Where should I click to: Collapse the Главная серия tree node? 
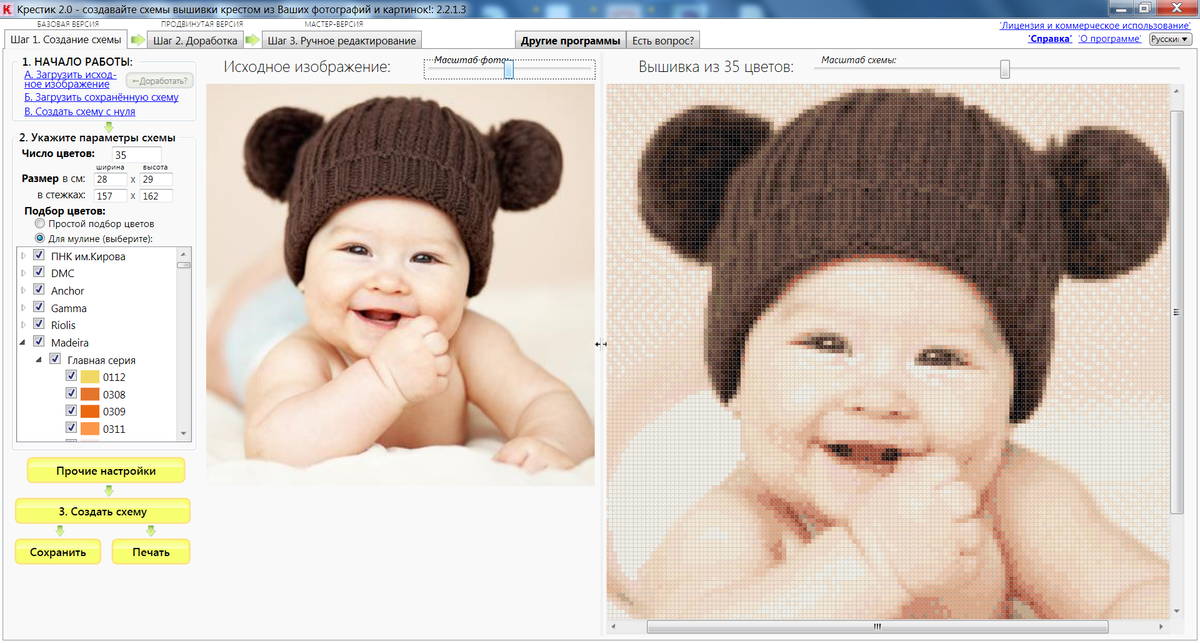tap(40, 360)
